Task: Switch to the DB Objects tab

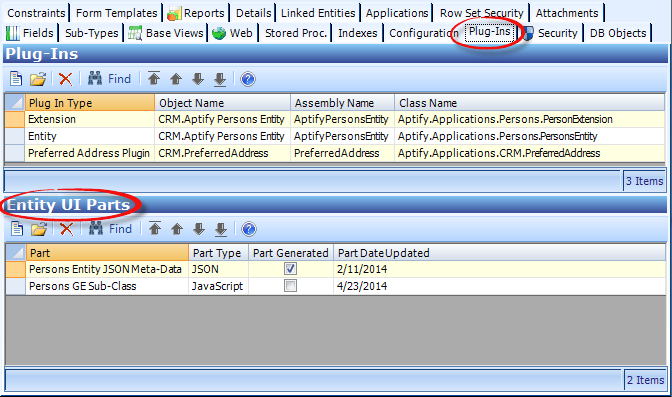Action: coord(618,33)
